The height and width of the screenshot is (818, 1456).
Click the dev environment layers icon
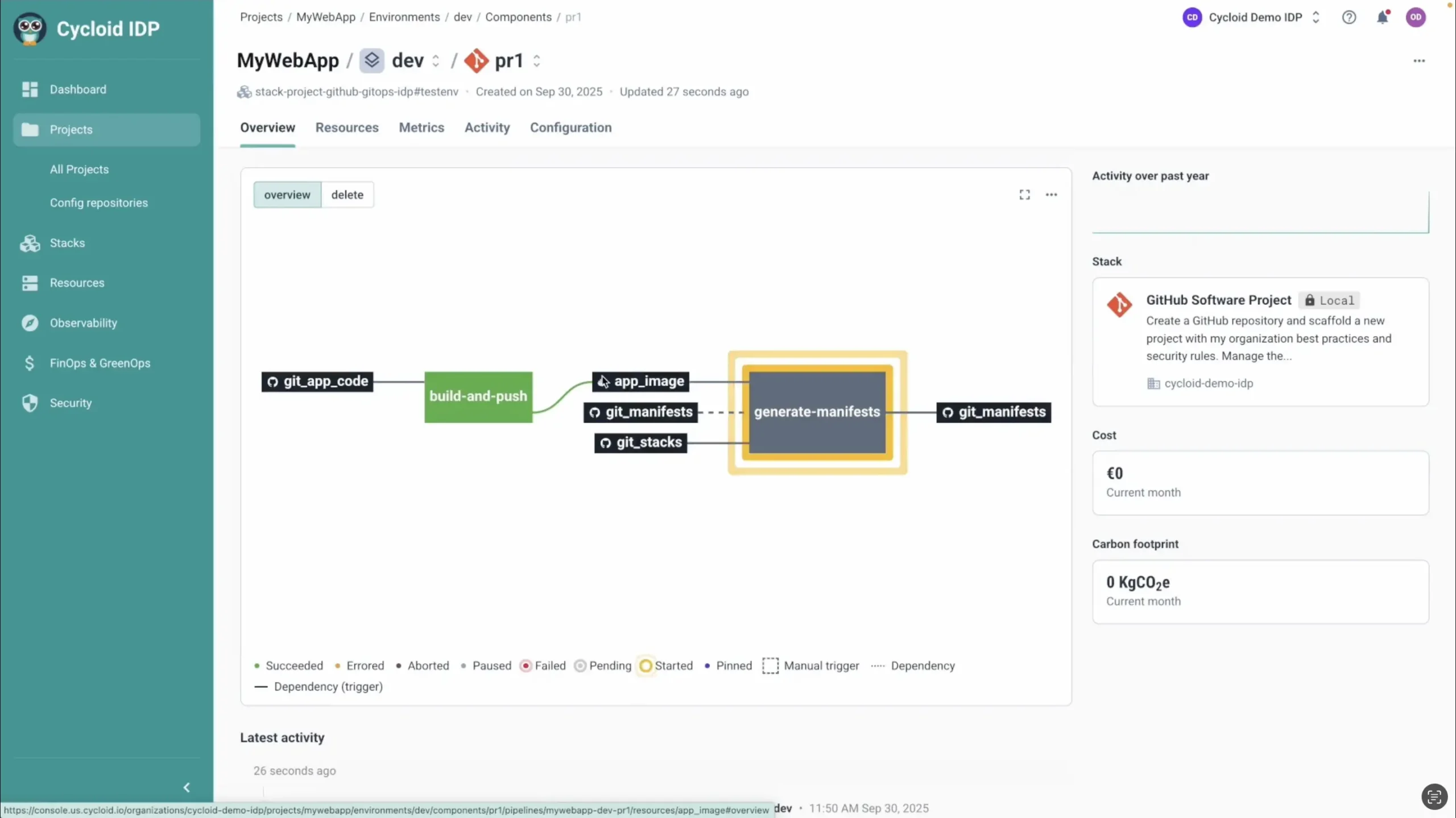(x=372, y=60)
